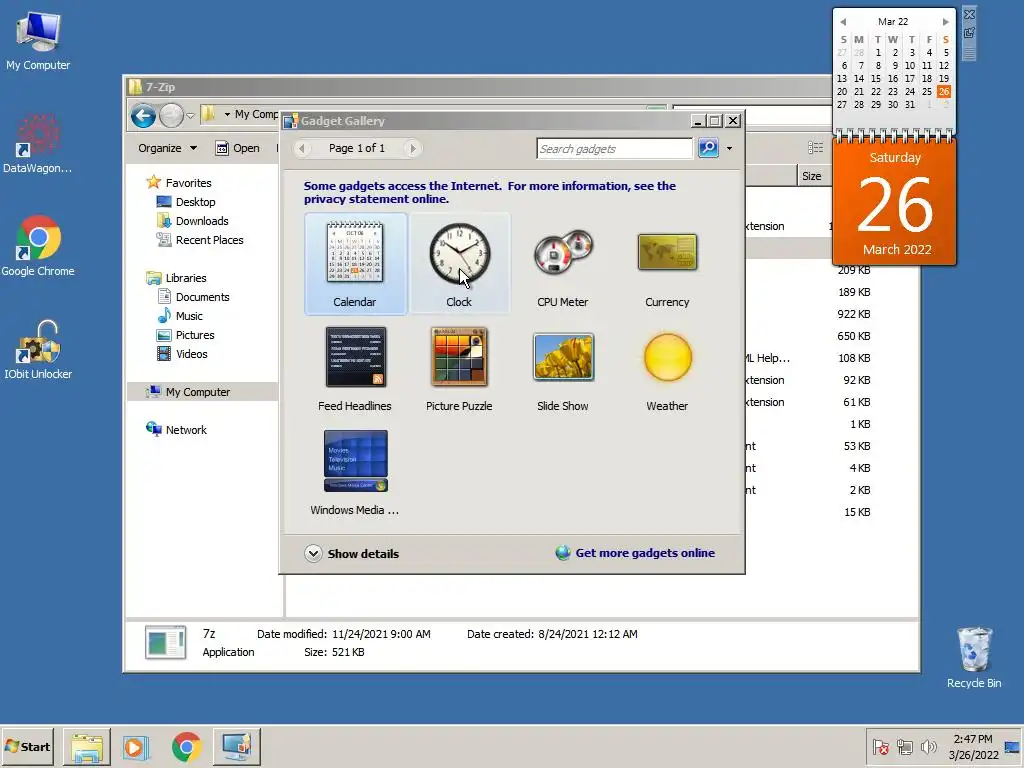Go to next gallery page

pos(412,148)
